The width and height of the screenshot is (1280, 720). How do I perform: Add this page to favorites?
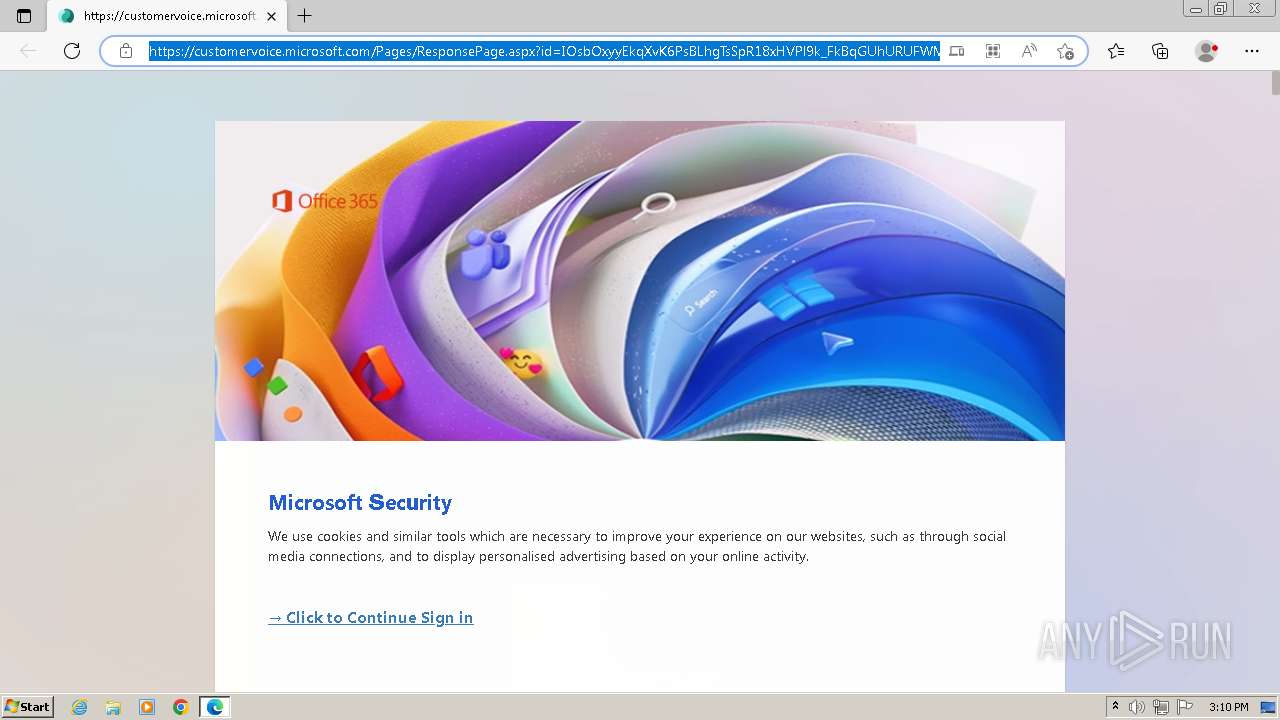click(x=1065, y=51)
